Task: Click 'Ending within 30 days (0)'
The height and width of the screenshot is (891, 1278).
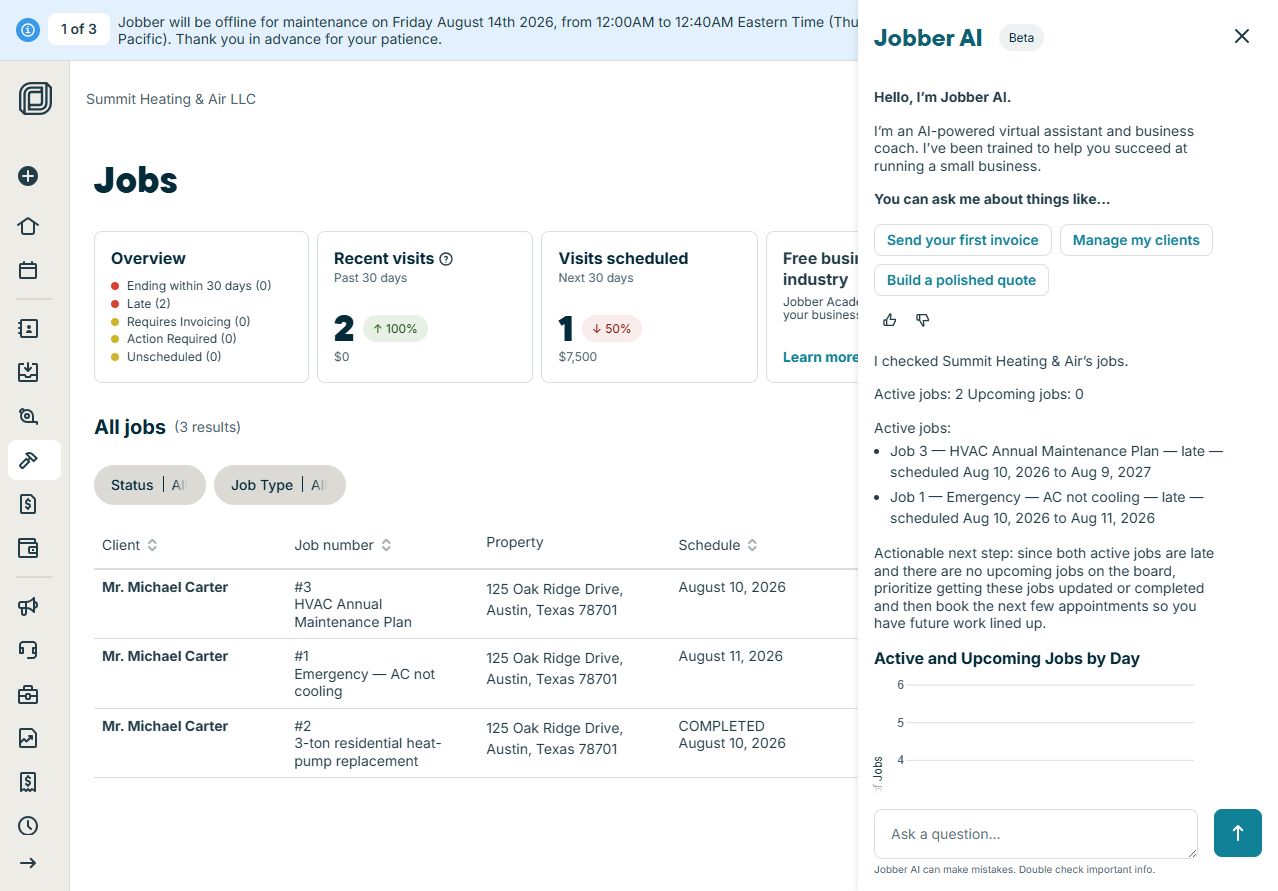Action: click(x=199, y=286)
